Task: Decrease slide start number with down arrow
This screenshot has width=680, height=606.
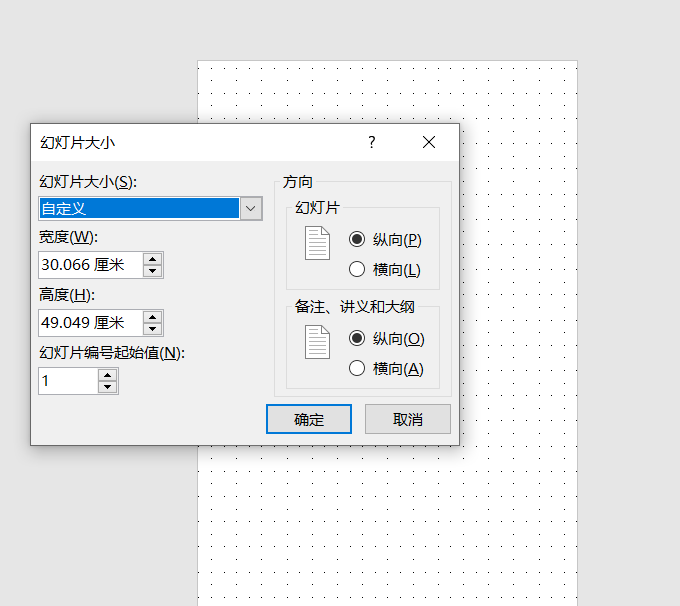Action: (108, 387)
